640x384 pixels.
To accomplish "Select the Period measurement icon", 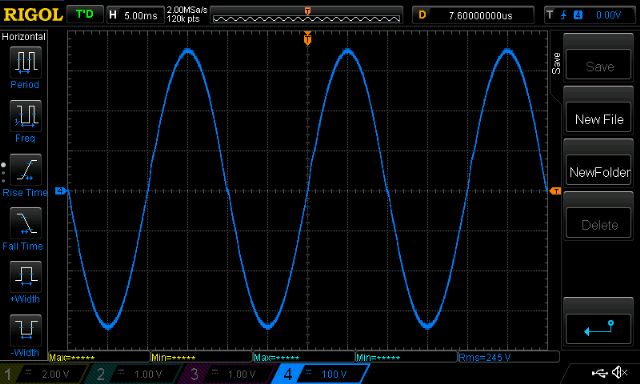I will [x=25, y=62].
